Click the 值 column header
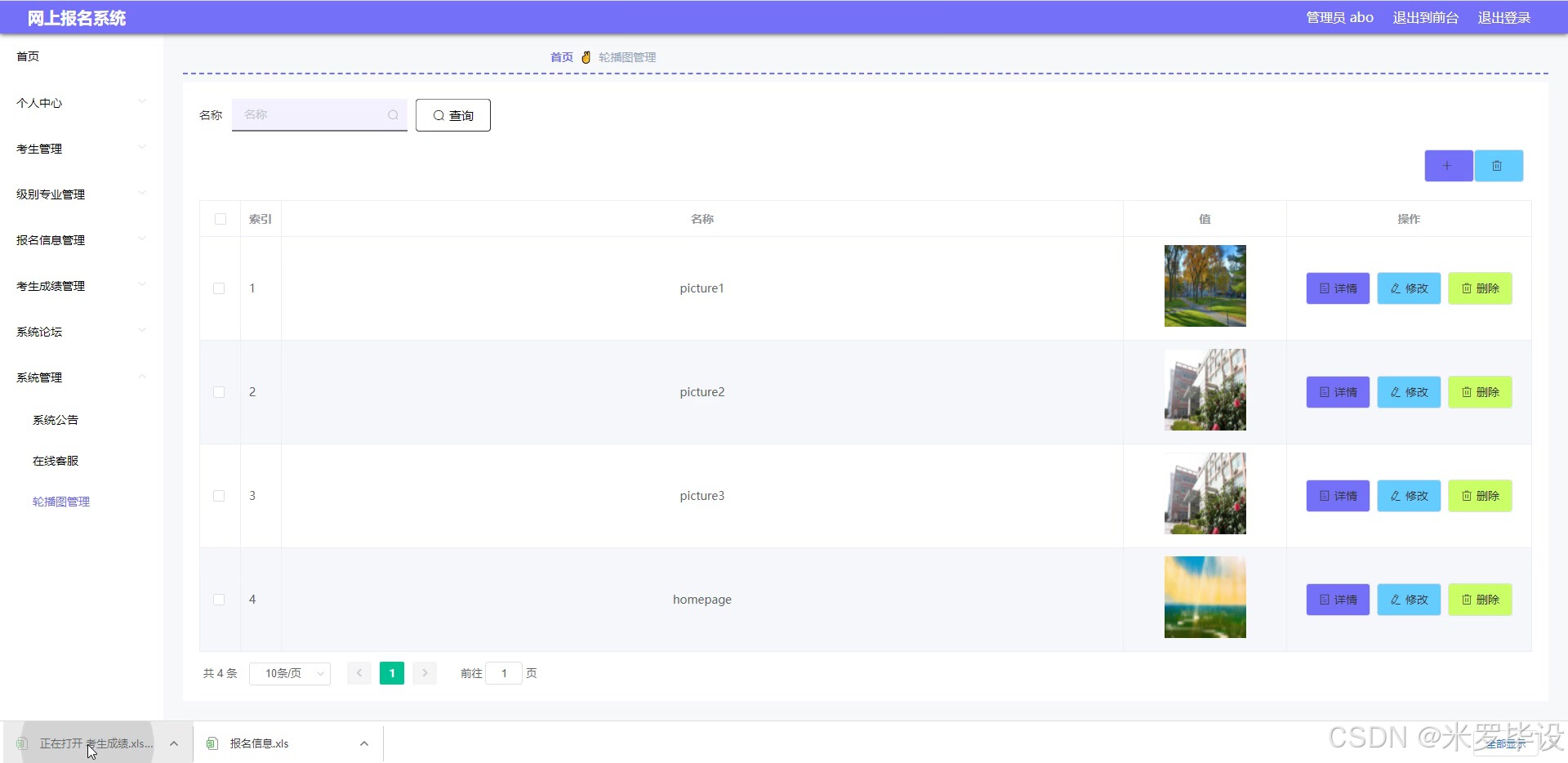This screenshot has height=763, width=1568. pos(1205,219)
